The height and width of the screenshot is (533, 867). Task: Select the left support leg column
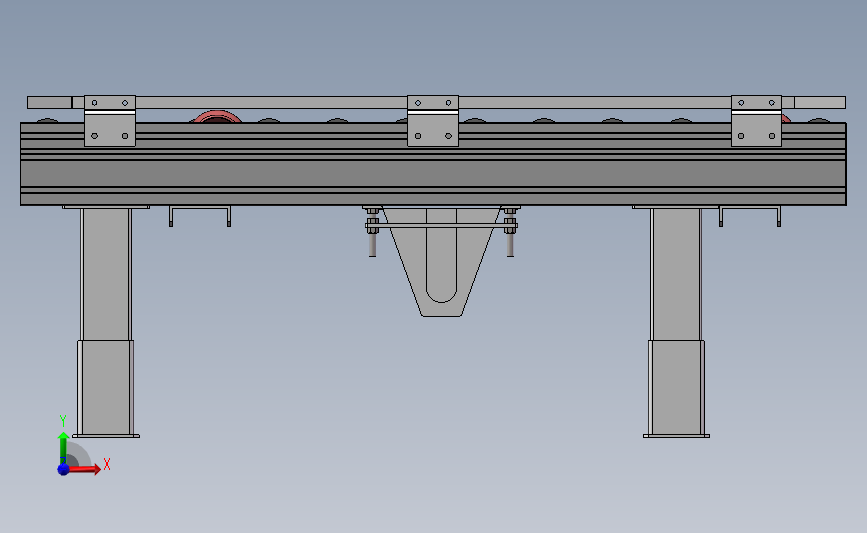(x=106, y=321)
